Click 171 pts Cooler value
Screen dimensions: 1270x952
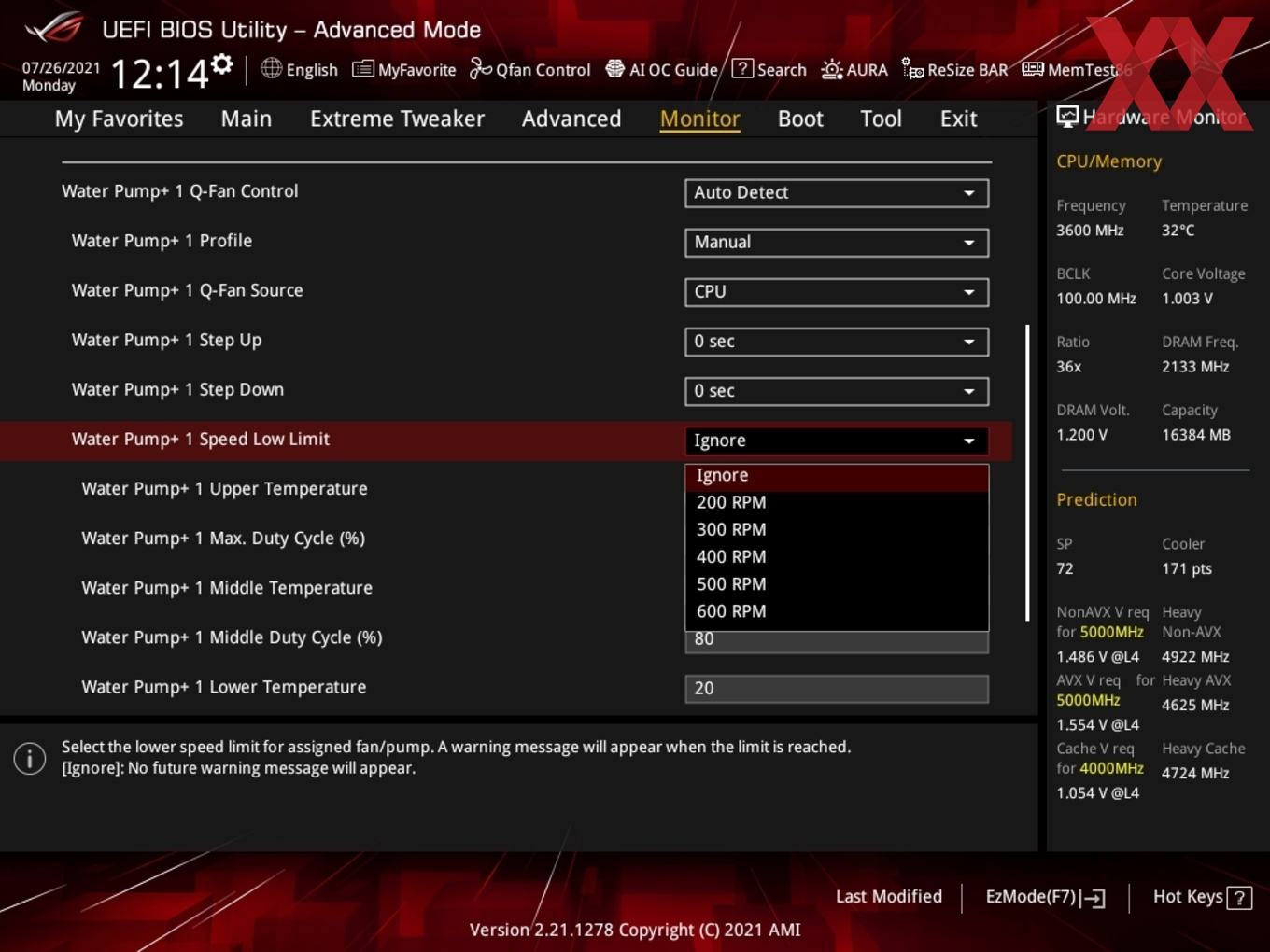1187,569
